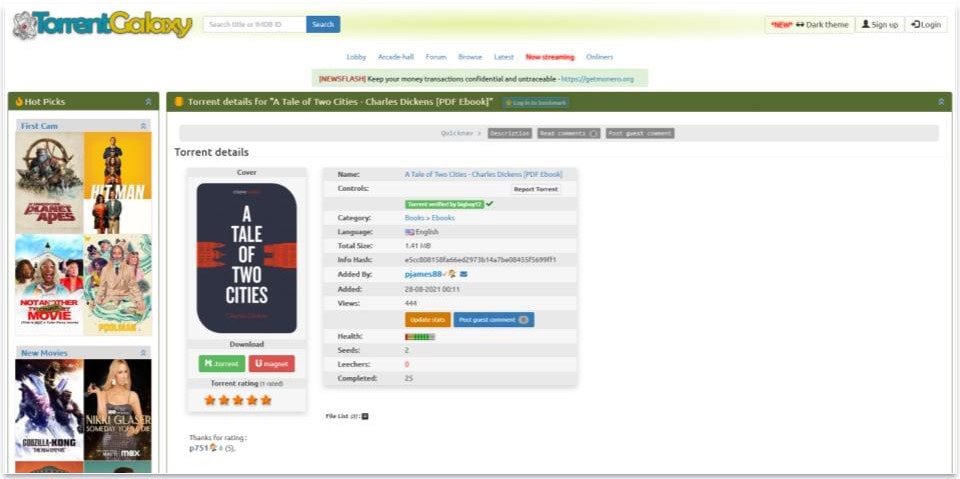The image size is (960, 479).
Task: Click the green verified checkmark icon
Action: coord(489,203)
